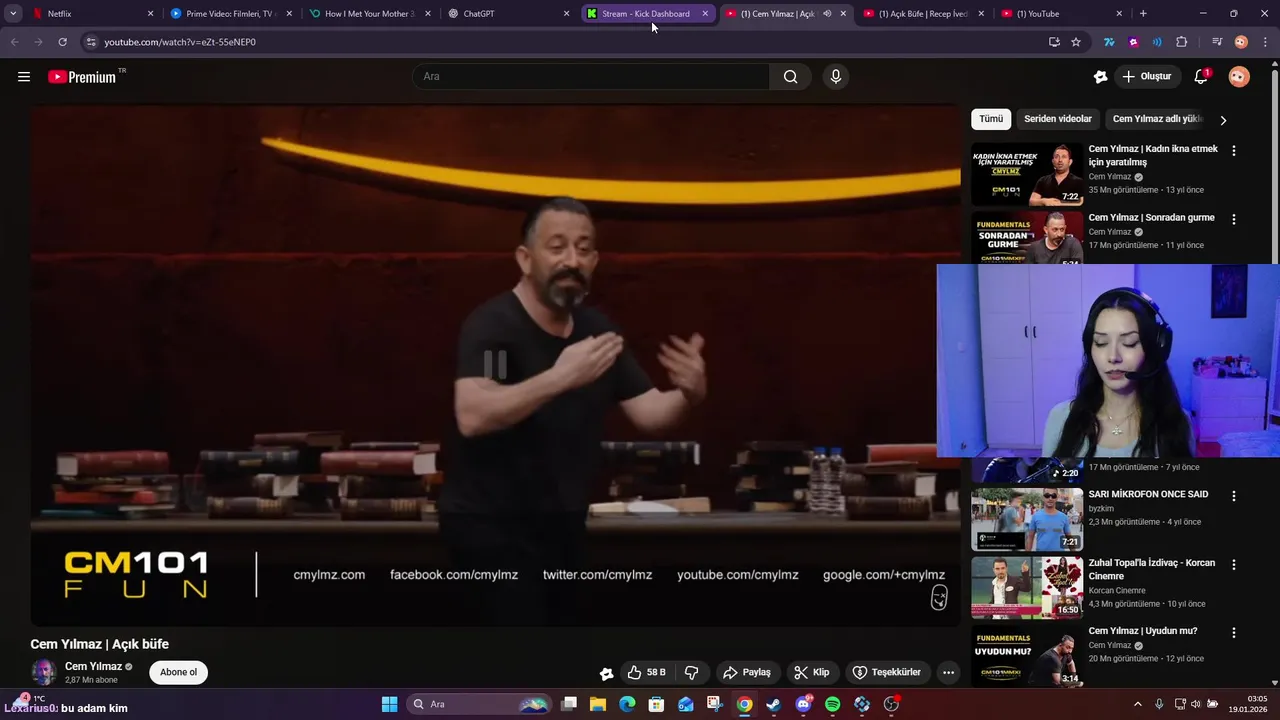Go back with browser back arrow
Screen dimensions: 1280x720
(x=14, y=42)
